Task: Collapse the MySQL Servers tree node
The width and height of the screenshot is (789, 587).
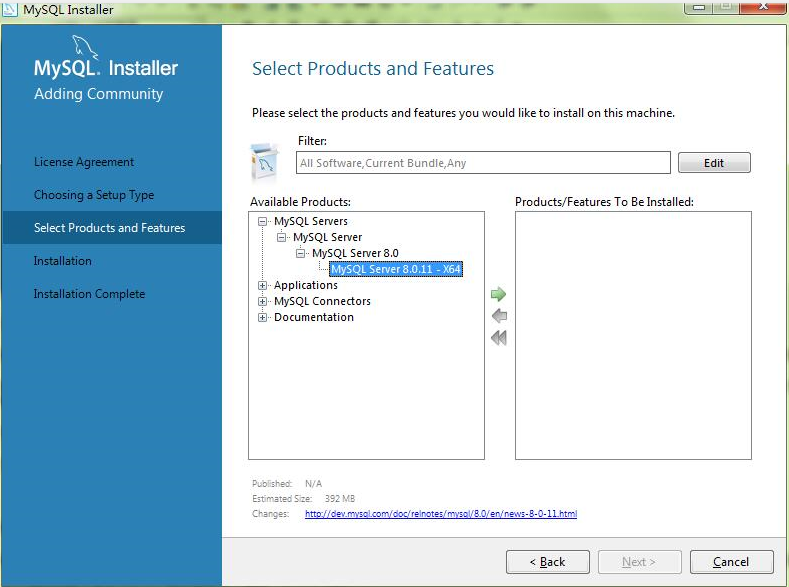Action: (262, 221)
